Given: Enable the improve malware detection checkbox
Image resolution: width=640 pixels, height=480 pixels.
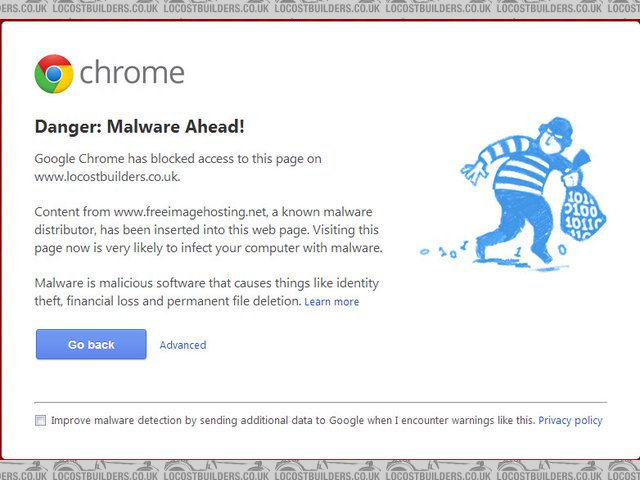Looking at the screenshot, I should [41, 421].
